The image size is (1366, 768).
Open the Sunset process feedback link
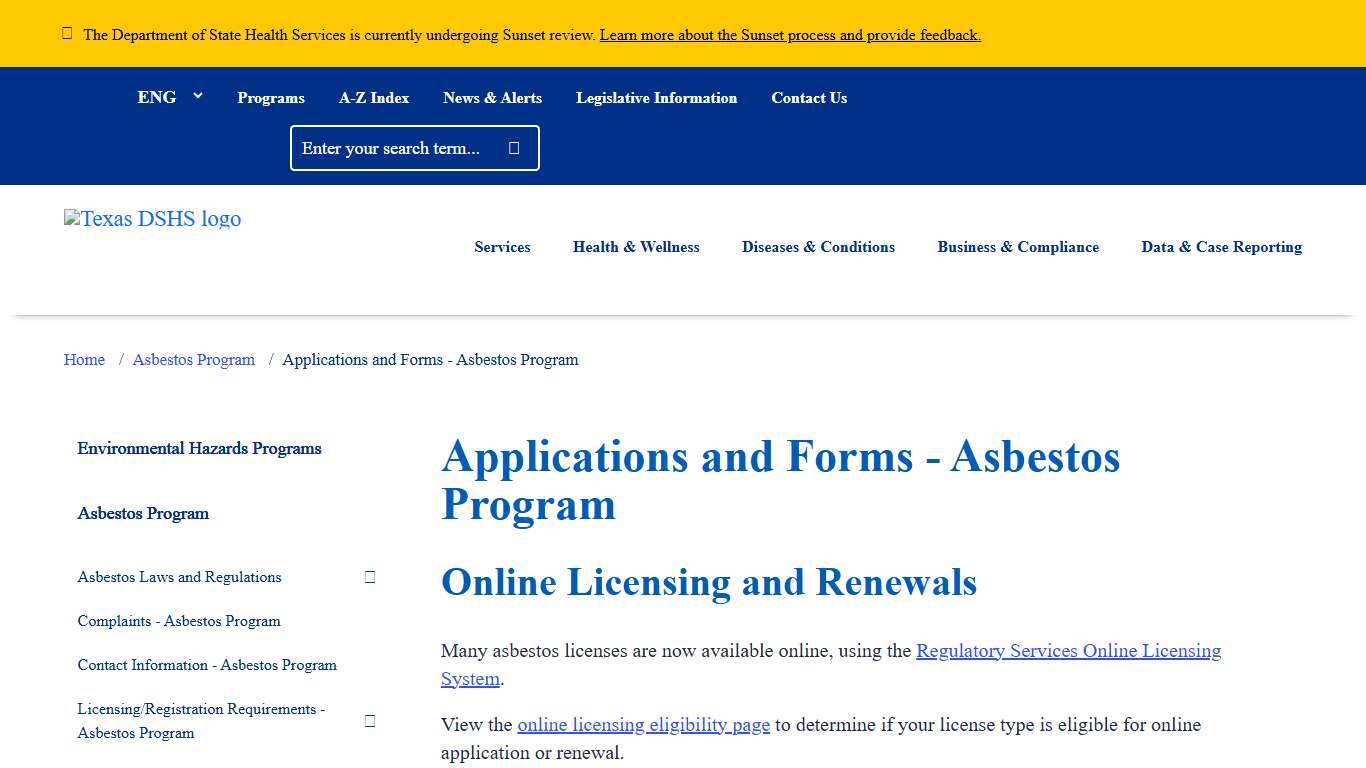(789, 34)
